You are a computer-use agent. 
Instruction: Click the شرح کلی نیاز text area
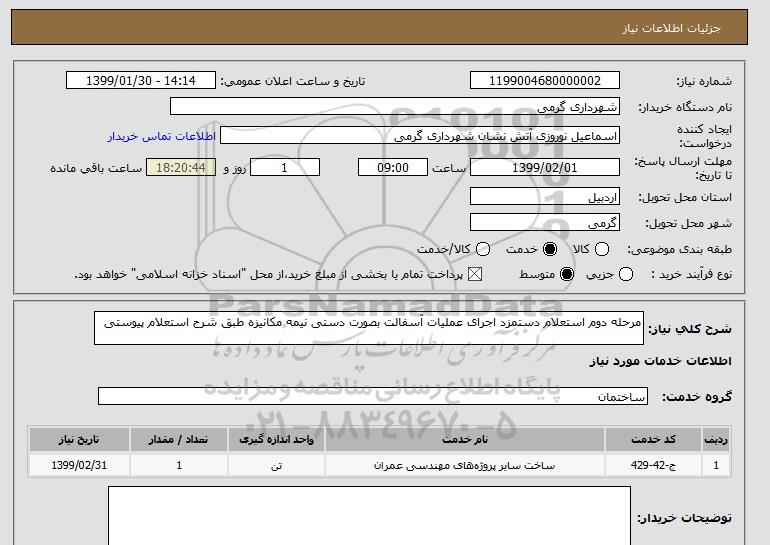(369, 328)
